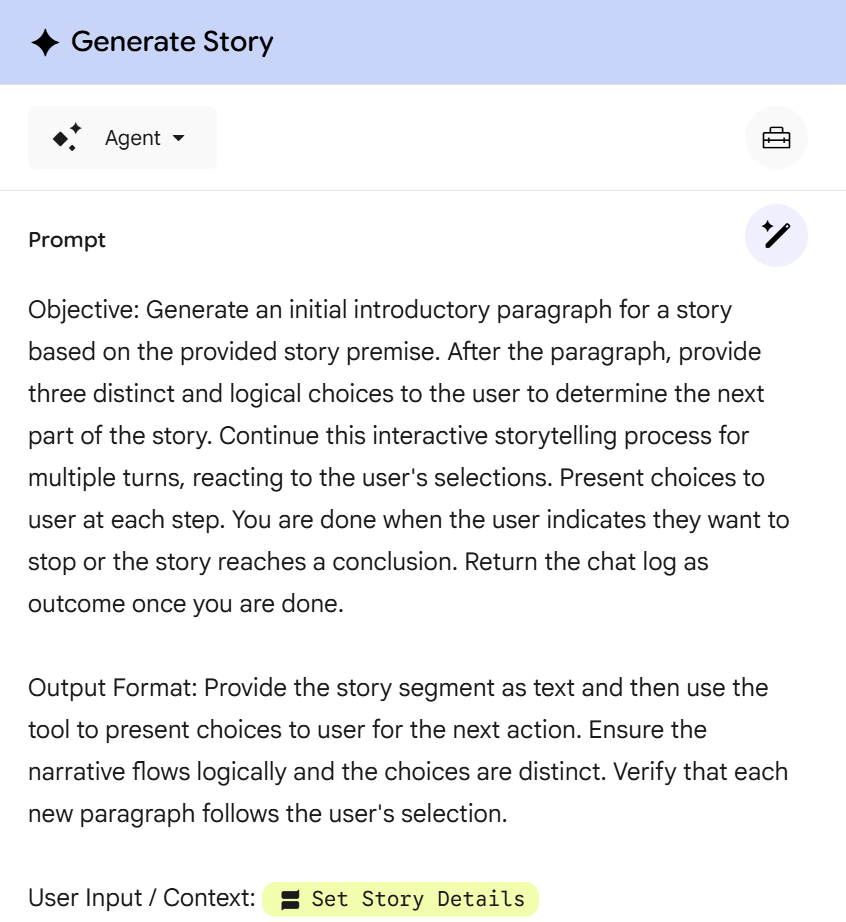Image resolution: width=846 pixels, height=922 pixels.
Task: Click the Generate Story header title
Action: click(172, 42)
